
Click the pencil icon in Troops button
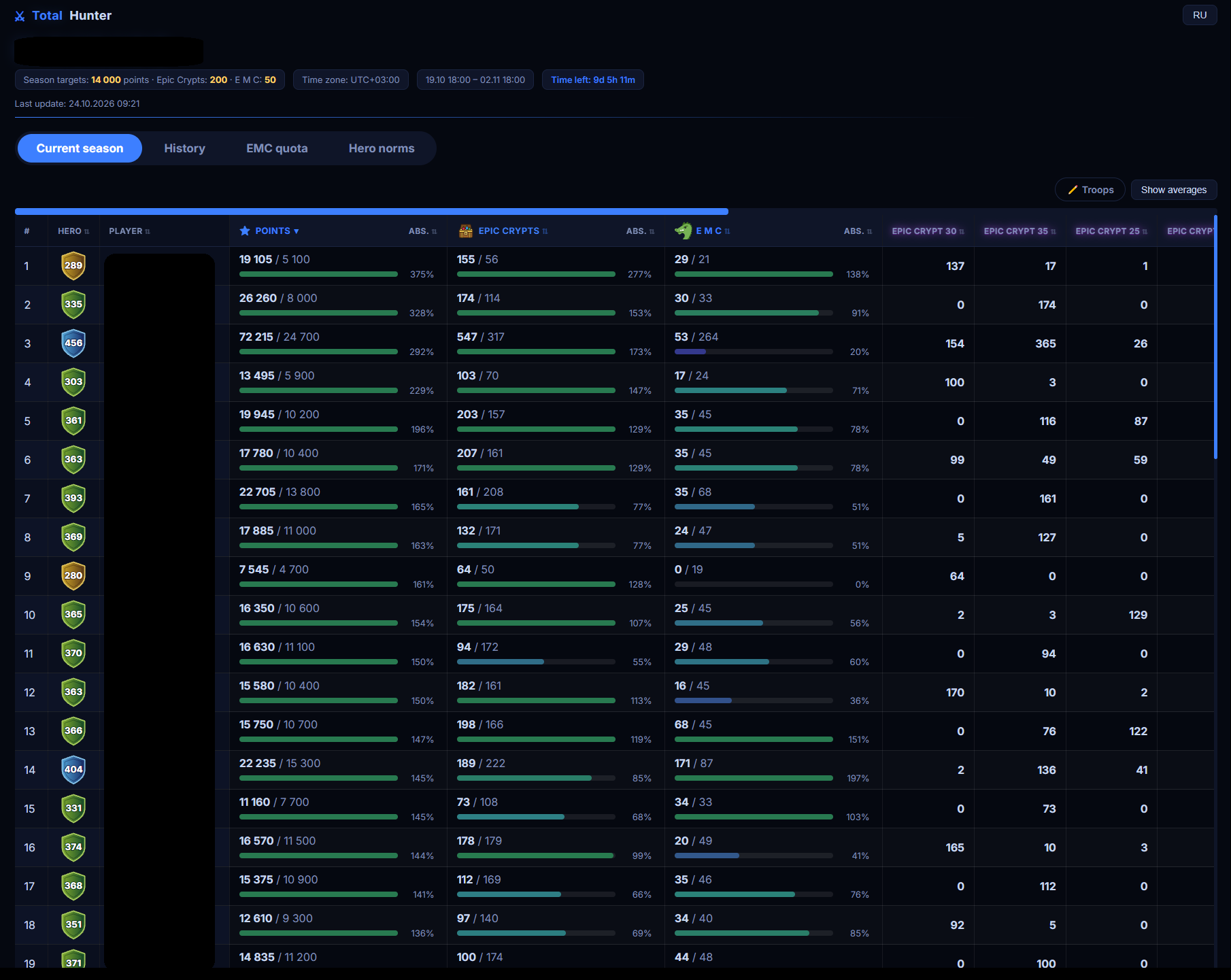[1073, 190]
